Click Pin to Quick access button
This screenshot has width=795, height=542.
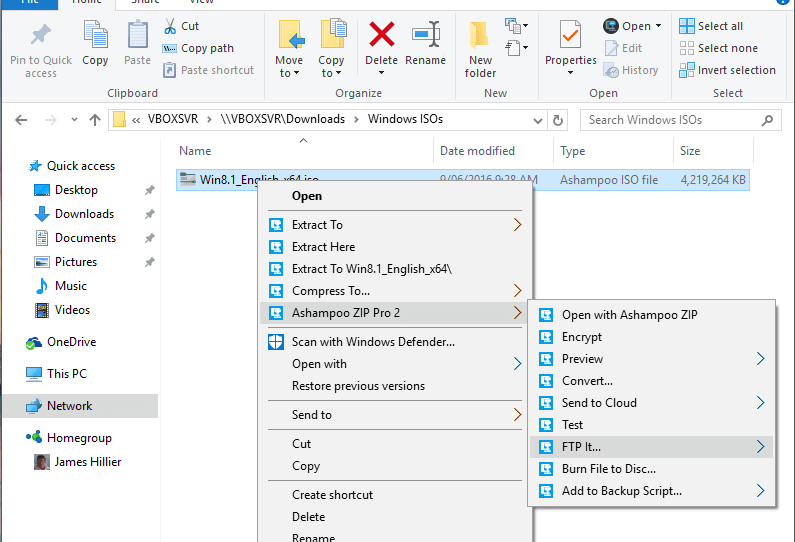[41, 50]
